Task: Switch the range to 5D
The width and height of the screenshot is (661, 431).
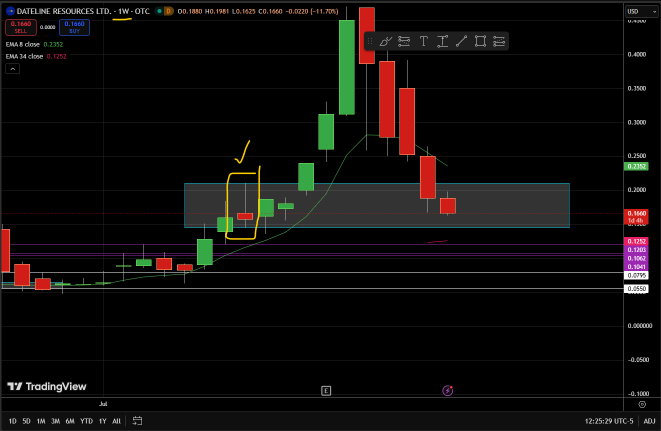Action: point(27,421)
